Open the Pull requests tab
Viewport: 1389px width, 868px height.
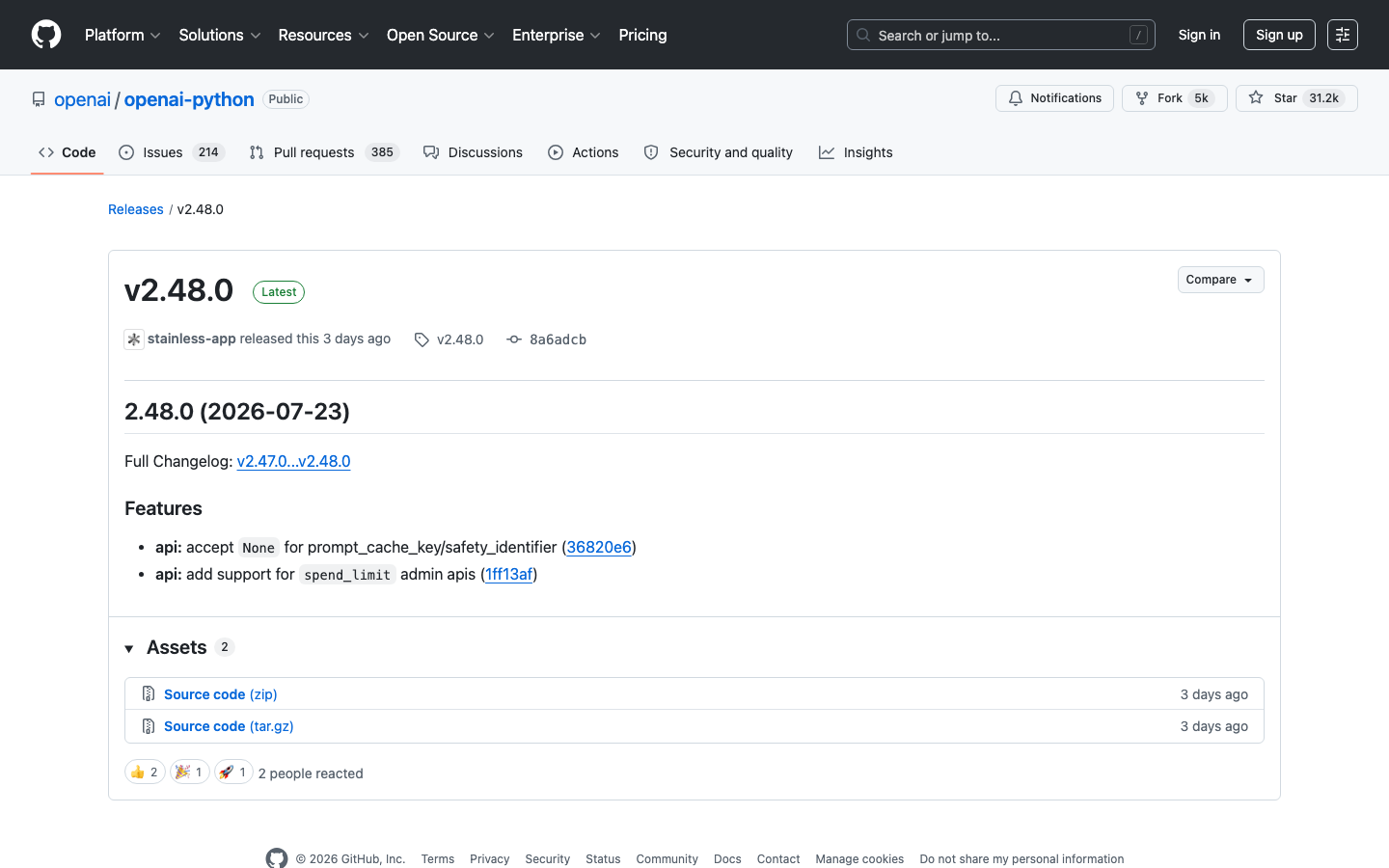click(324, 152)
